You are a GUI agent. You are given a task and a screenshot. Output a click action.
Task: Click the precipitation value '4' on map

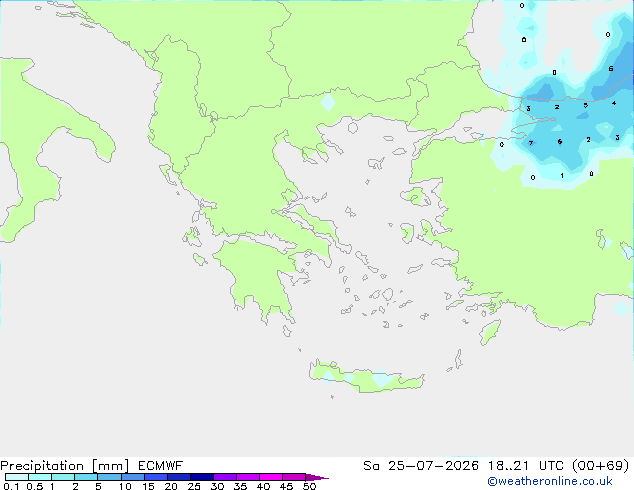click(614, 103)
